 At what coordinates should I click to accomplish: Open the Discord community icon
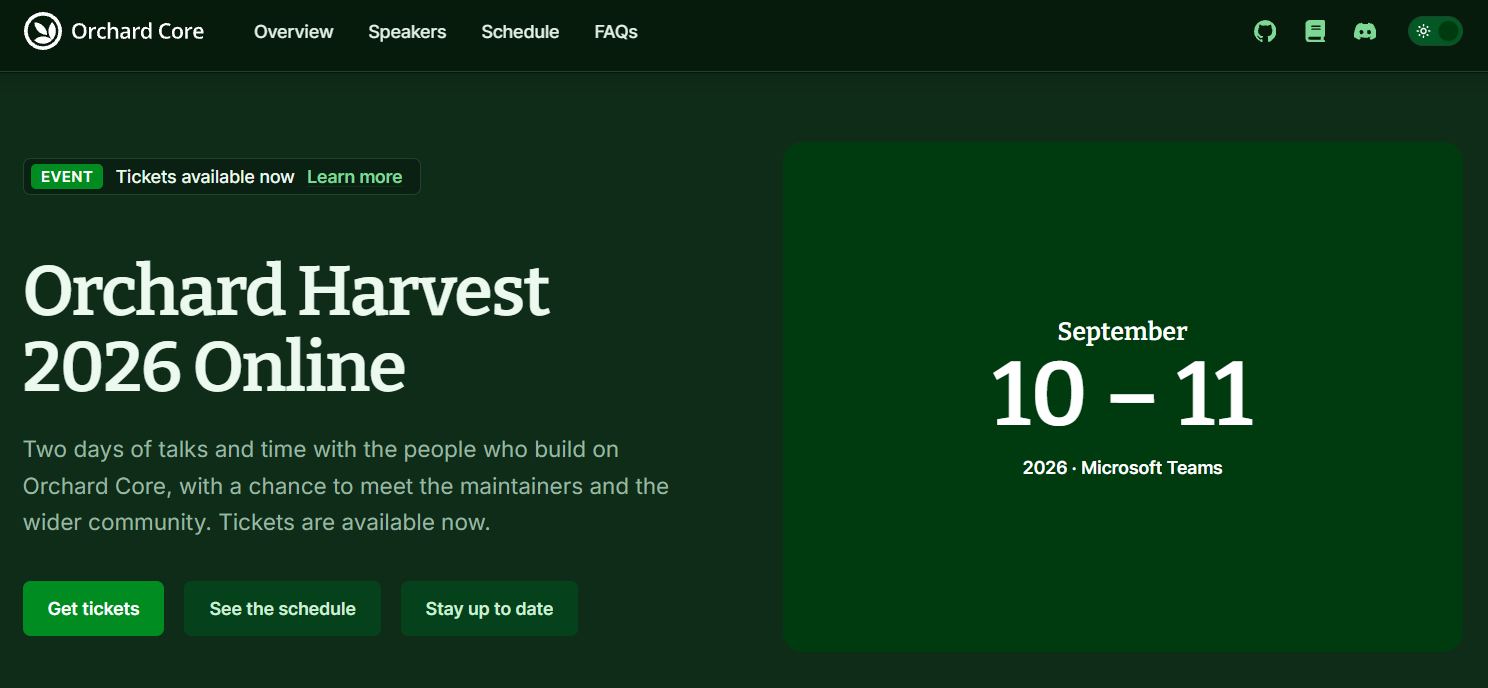1364,31
